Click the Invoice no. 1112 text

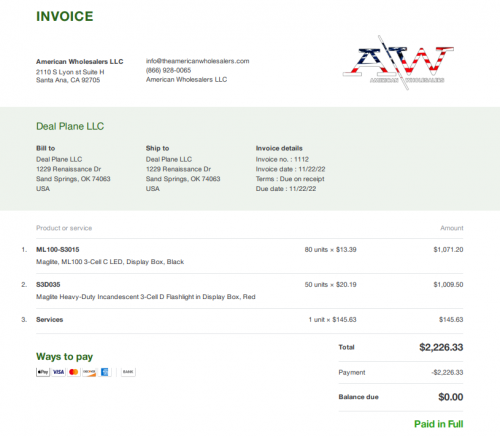pyautogui.click(x=282, y=159)
